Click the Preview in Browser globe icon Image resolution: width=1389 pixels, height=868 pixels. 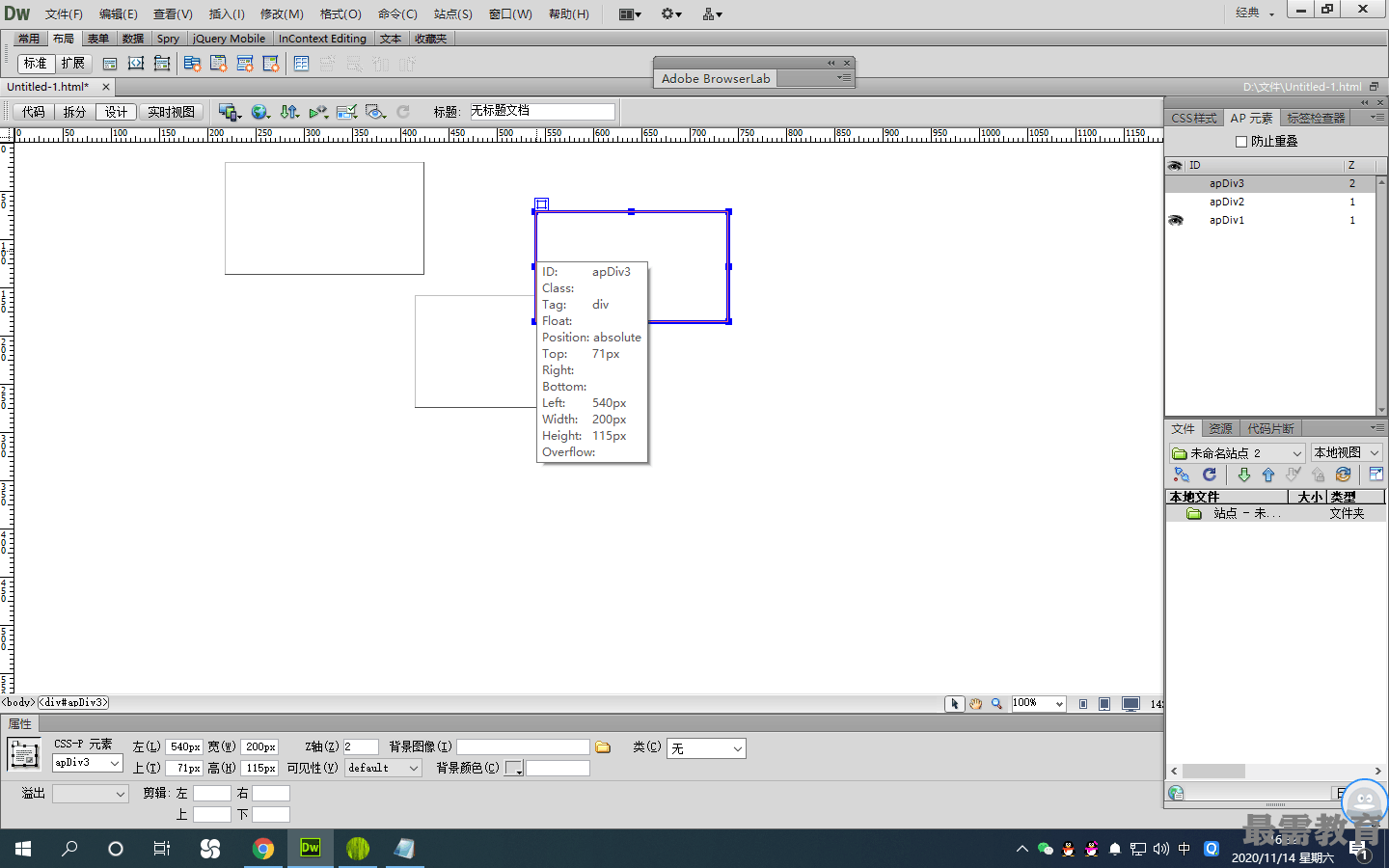point(260,112)
